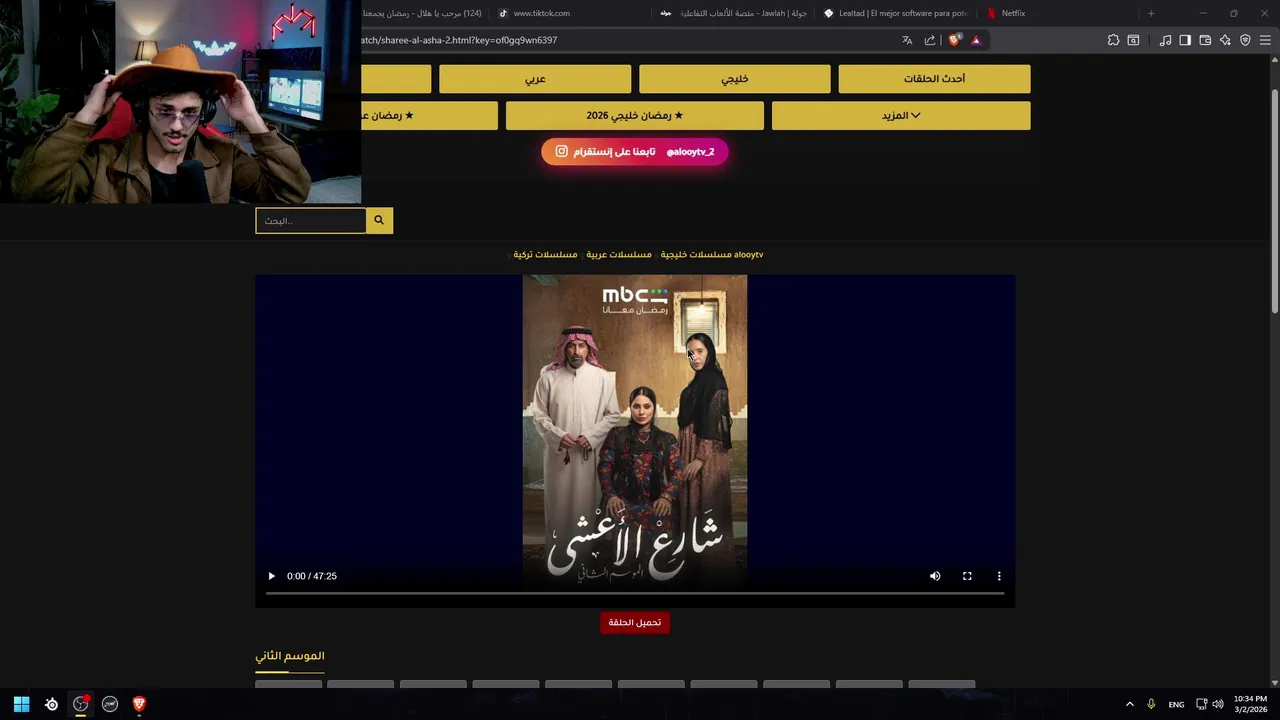
Task: Open the browser hamburger menu
Action: (x=1265, y=40)
